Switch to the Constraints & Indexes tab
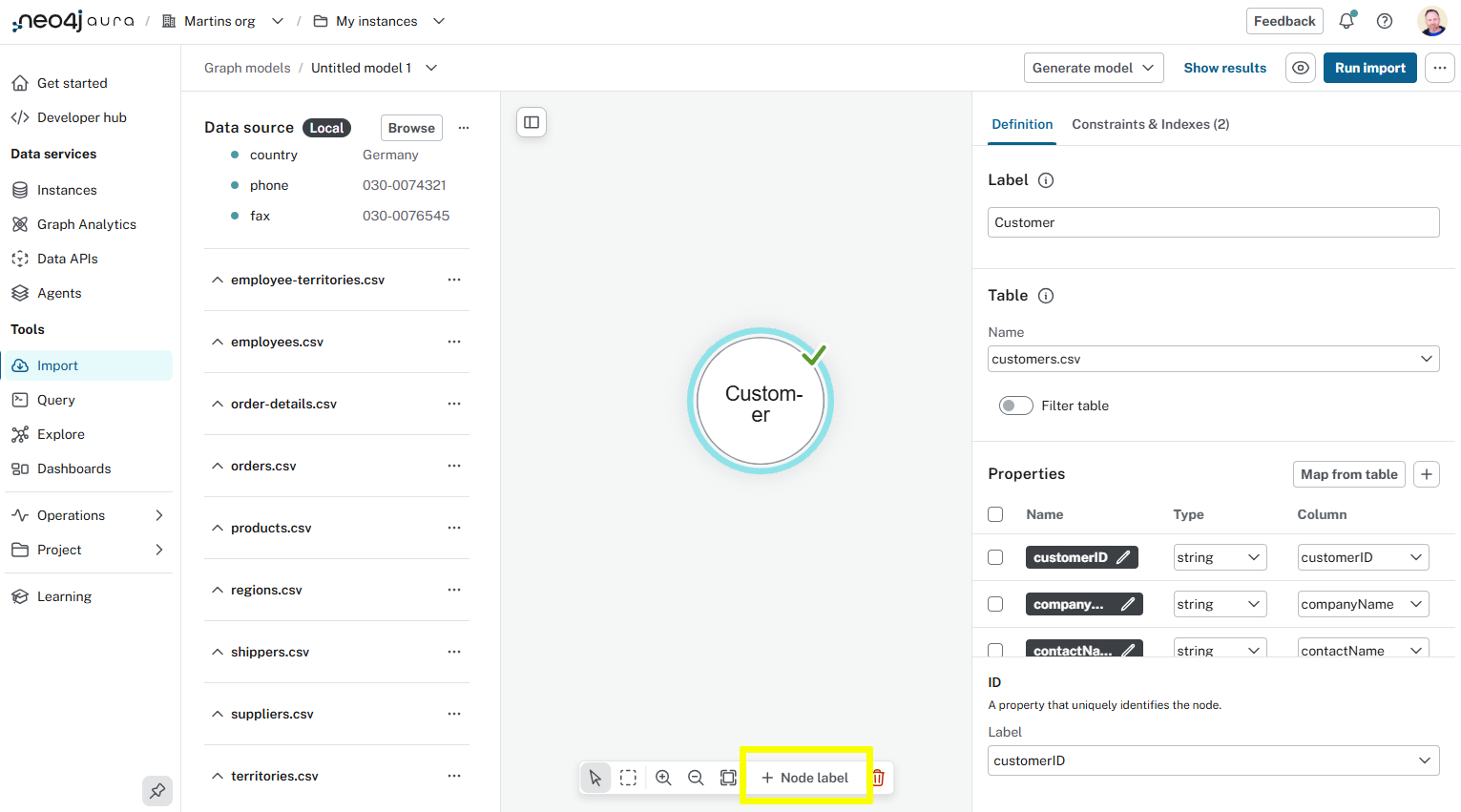The width and height of the screenshot is (1461, 812). (1150, 124)
